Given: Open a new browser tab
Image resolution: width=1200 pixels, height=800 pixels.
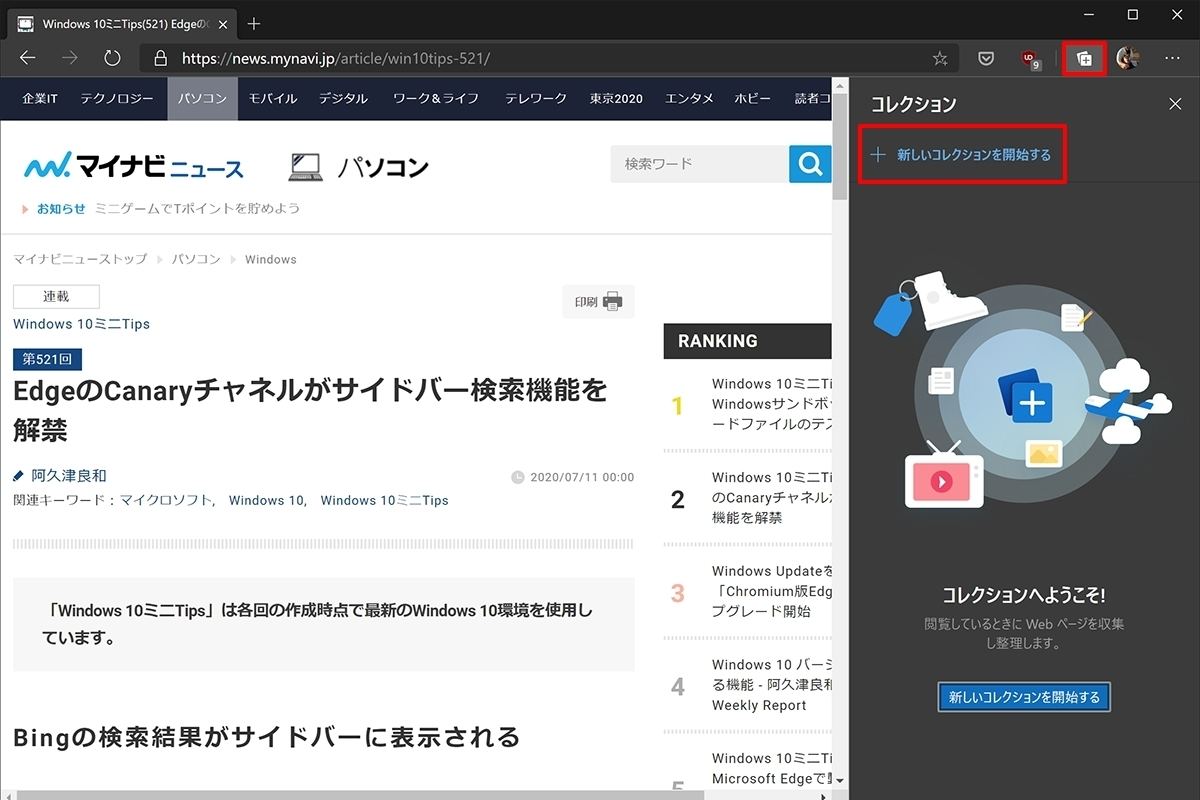Looking at the screenshot, I should (254, 23).
